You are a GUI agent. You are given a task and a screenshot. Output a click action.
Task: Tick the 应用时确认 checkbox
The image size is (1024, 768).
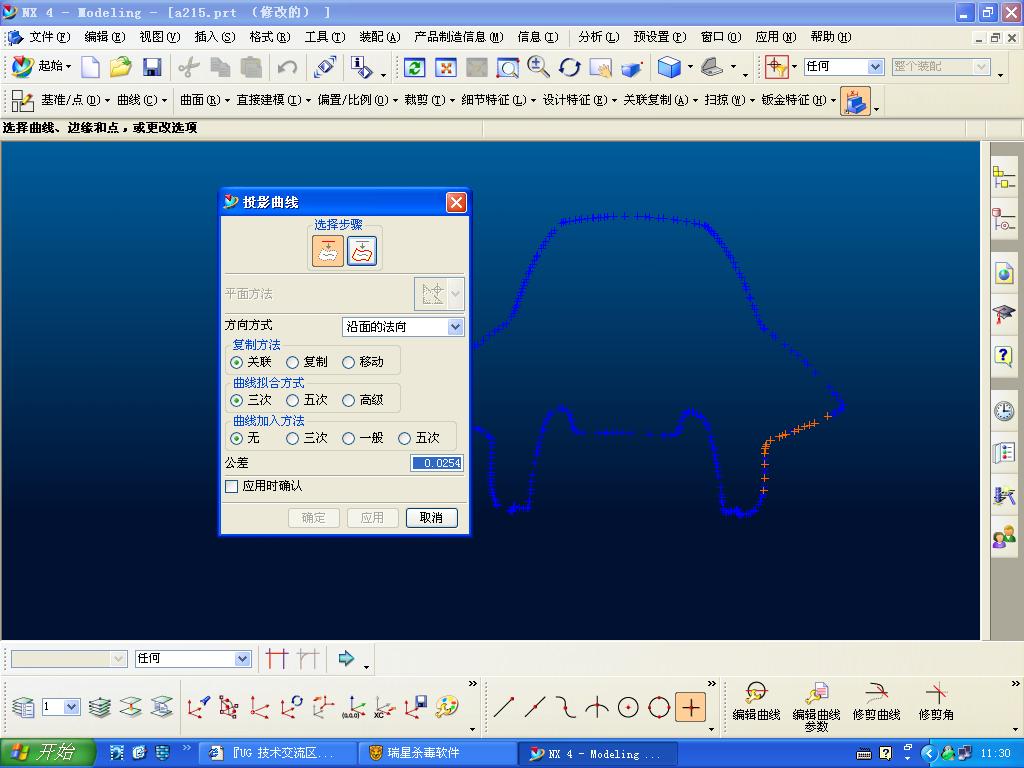(231, 486)
